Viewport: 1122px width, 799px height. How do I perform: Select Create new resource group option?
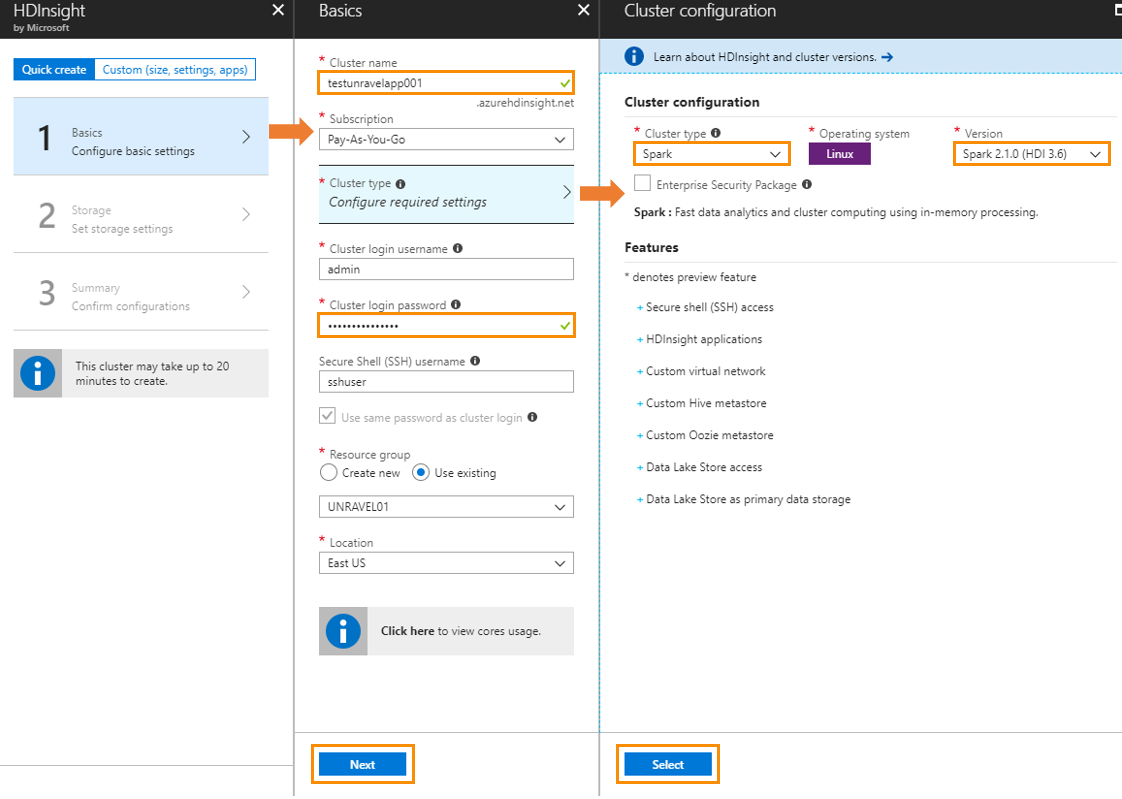coord(328,473)
